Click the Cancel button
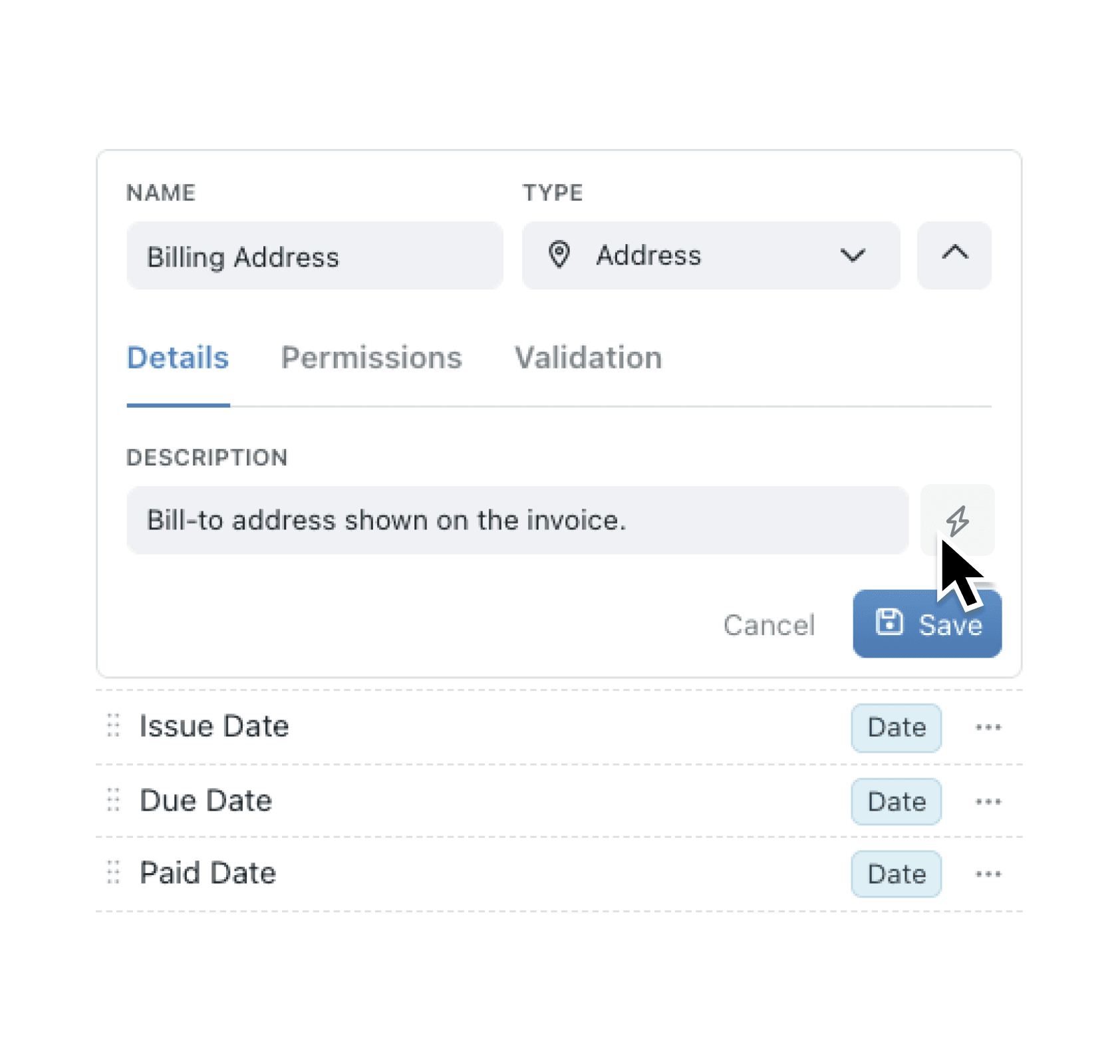Viewport: 1120px width, 1064px height. tap(769, 625)
